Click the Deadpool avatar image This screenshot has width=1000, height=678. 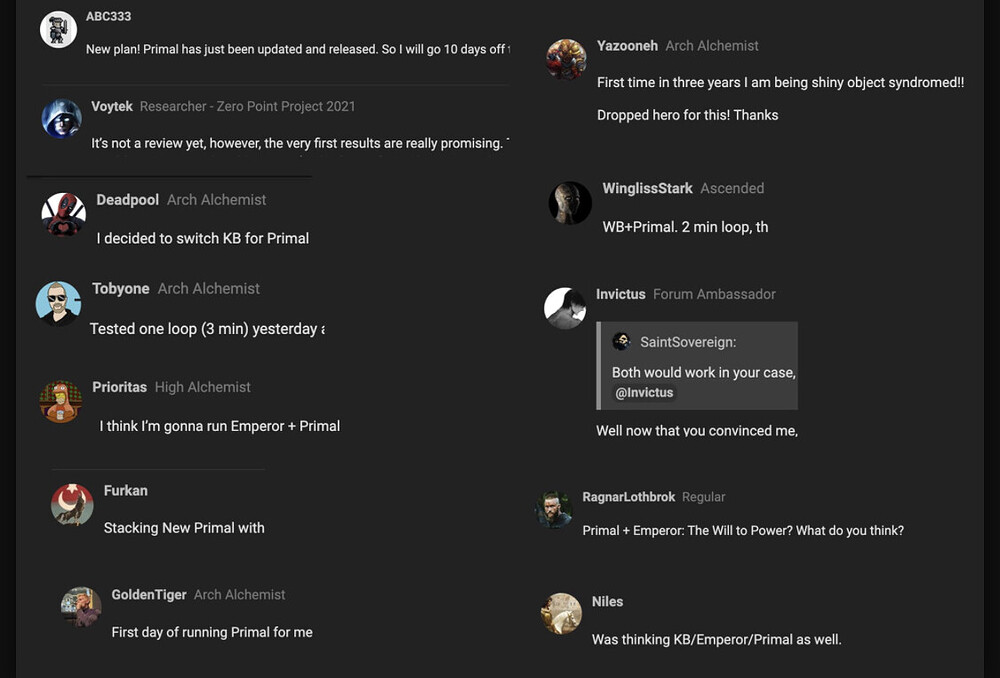(64, 214)
